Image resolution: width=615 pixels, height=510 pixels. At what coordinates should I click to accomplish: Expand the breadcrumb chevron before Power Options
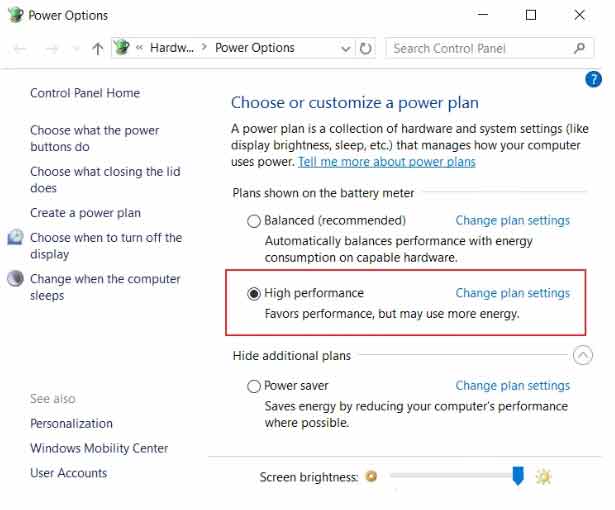(x=205, y=48)
